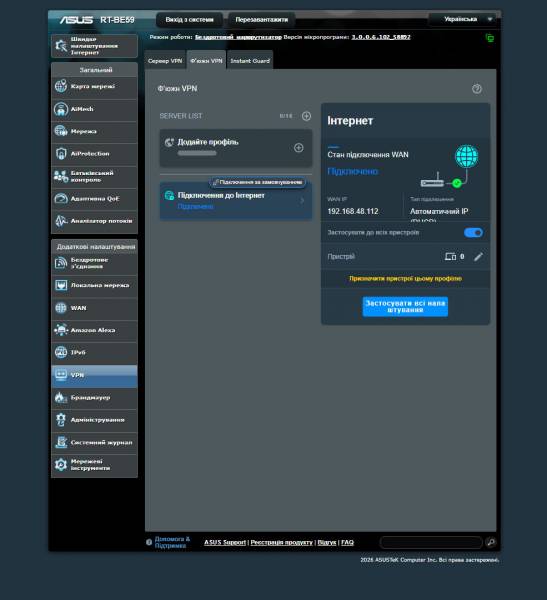Click the yellow assign devices to profile link
The width and height of the screenshot is (547, 600).
click(405, 279)
